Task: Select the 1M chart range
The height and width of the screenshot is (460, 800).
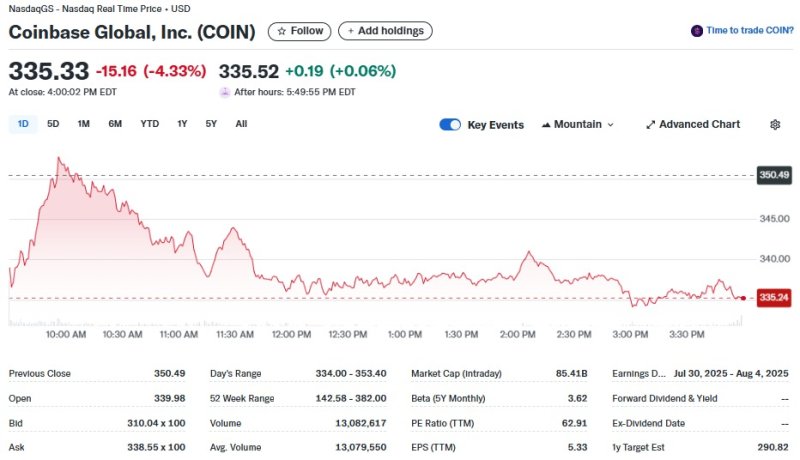Action: coord(83,124)
